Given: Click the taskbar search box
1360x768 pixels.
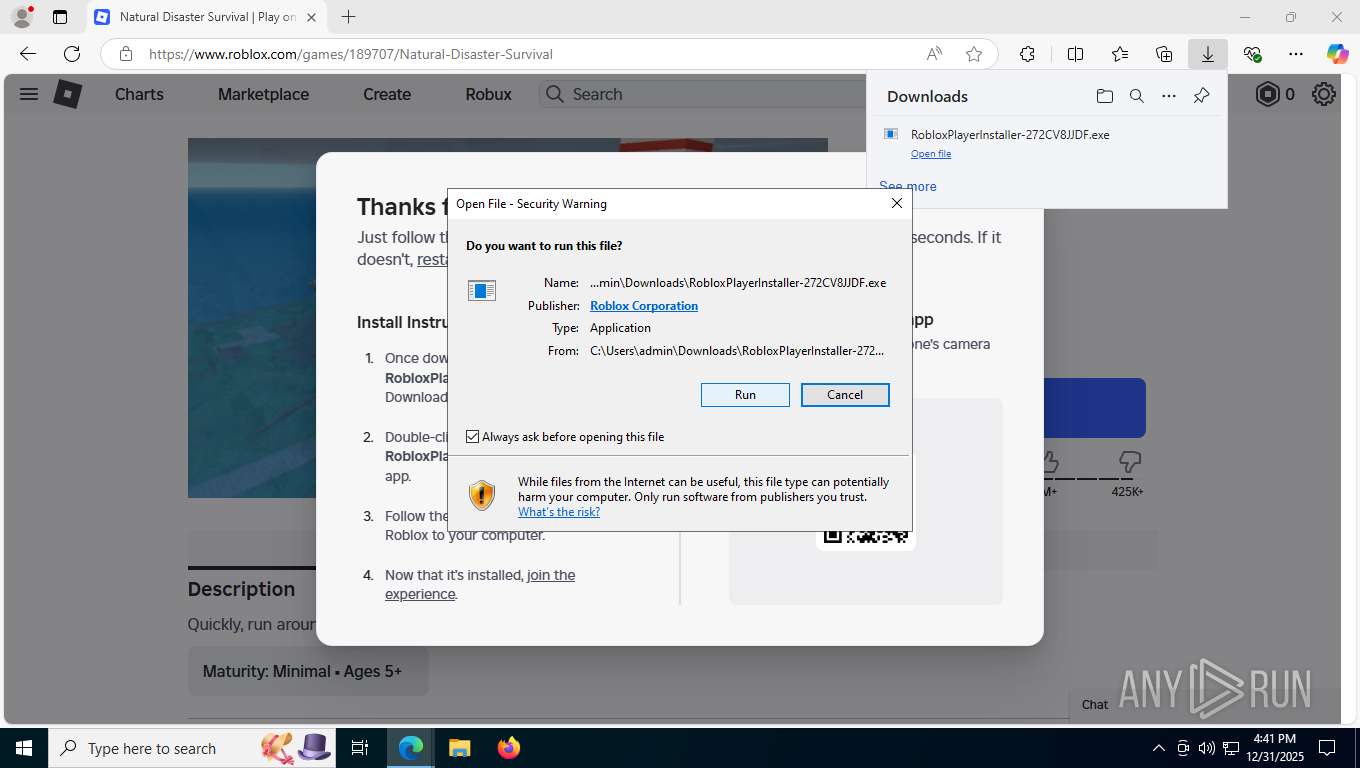Looking at the screenshot, I should tap(194, 748).
